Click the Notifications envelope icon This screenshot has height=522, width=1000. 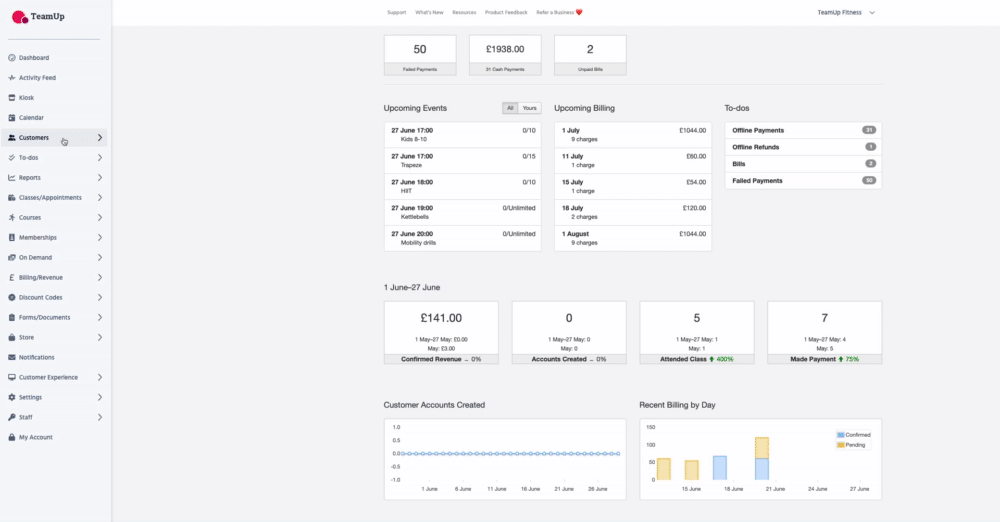click(x=11, y=357)
